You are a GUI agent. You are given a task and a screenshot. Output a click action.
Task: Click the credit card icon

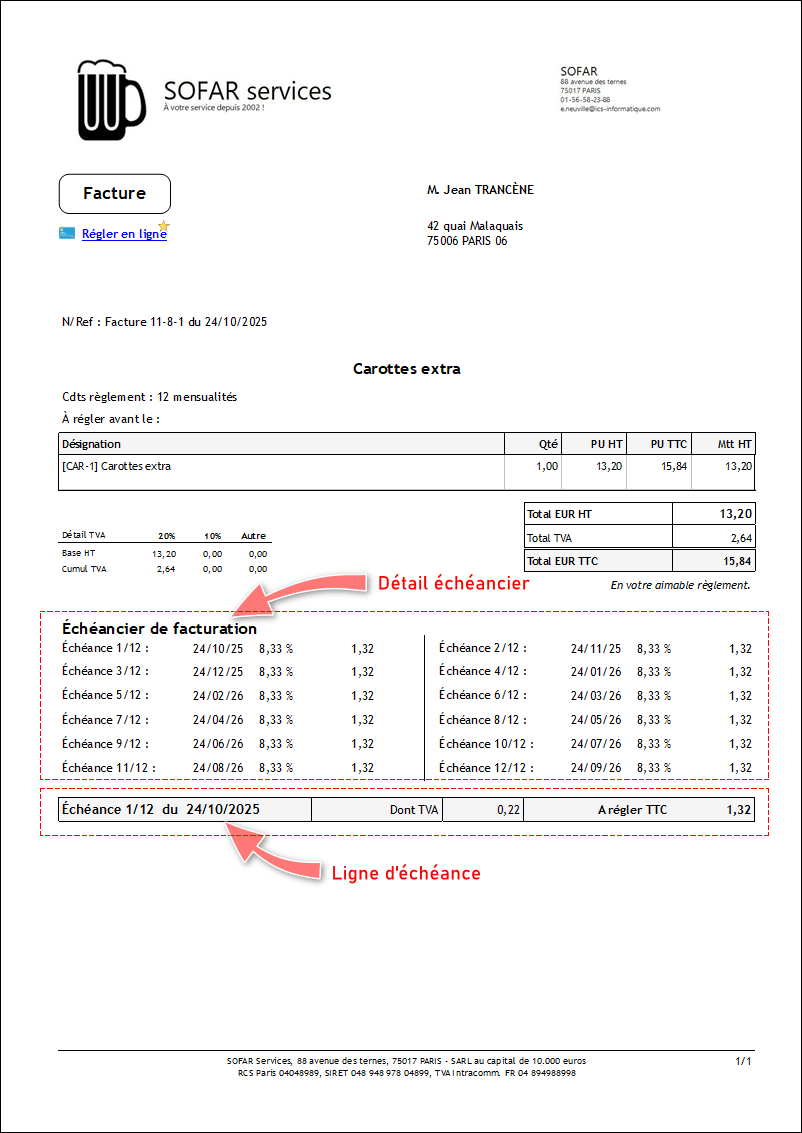(67, 234)
